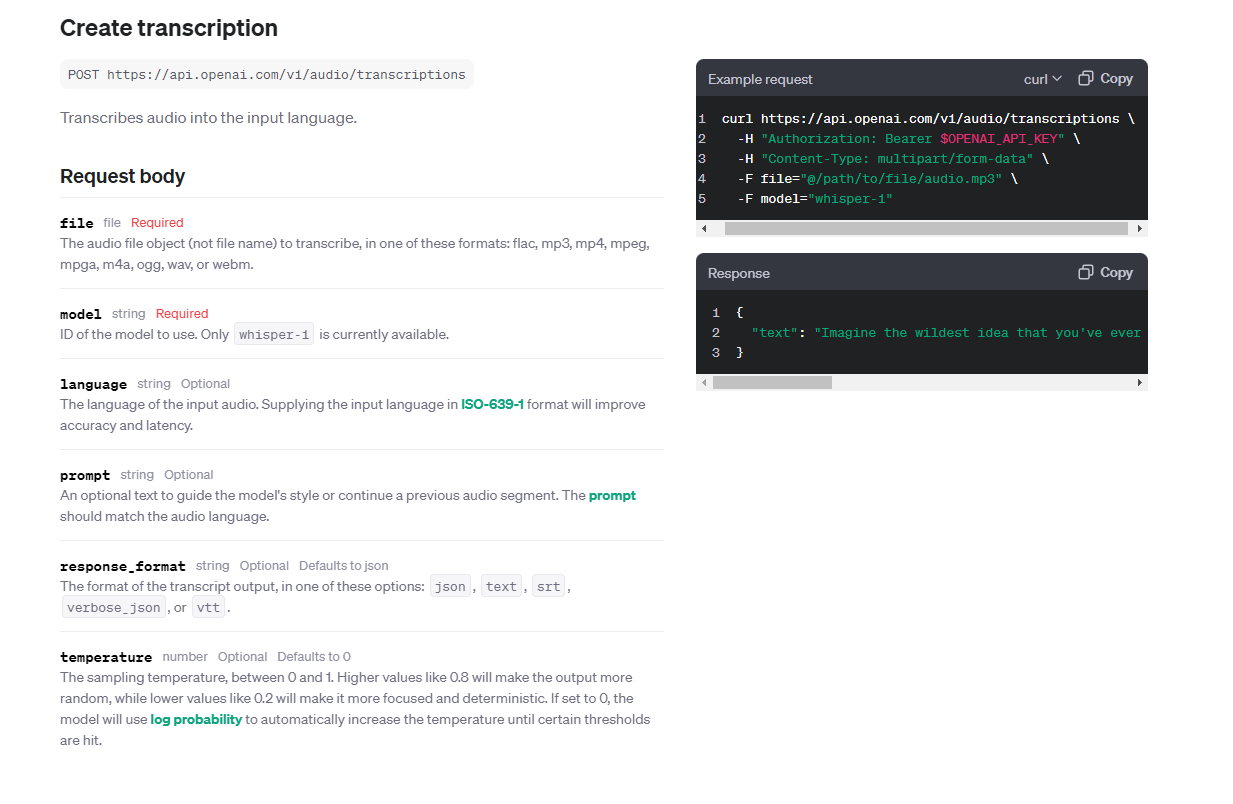Click the Optional label beside language
Image resolution: width=1233 pixels, height=804 pixels.
206,384
